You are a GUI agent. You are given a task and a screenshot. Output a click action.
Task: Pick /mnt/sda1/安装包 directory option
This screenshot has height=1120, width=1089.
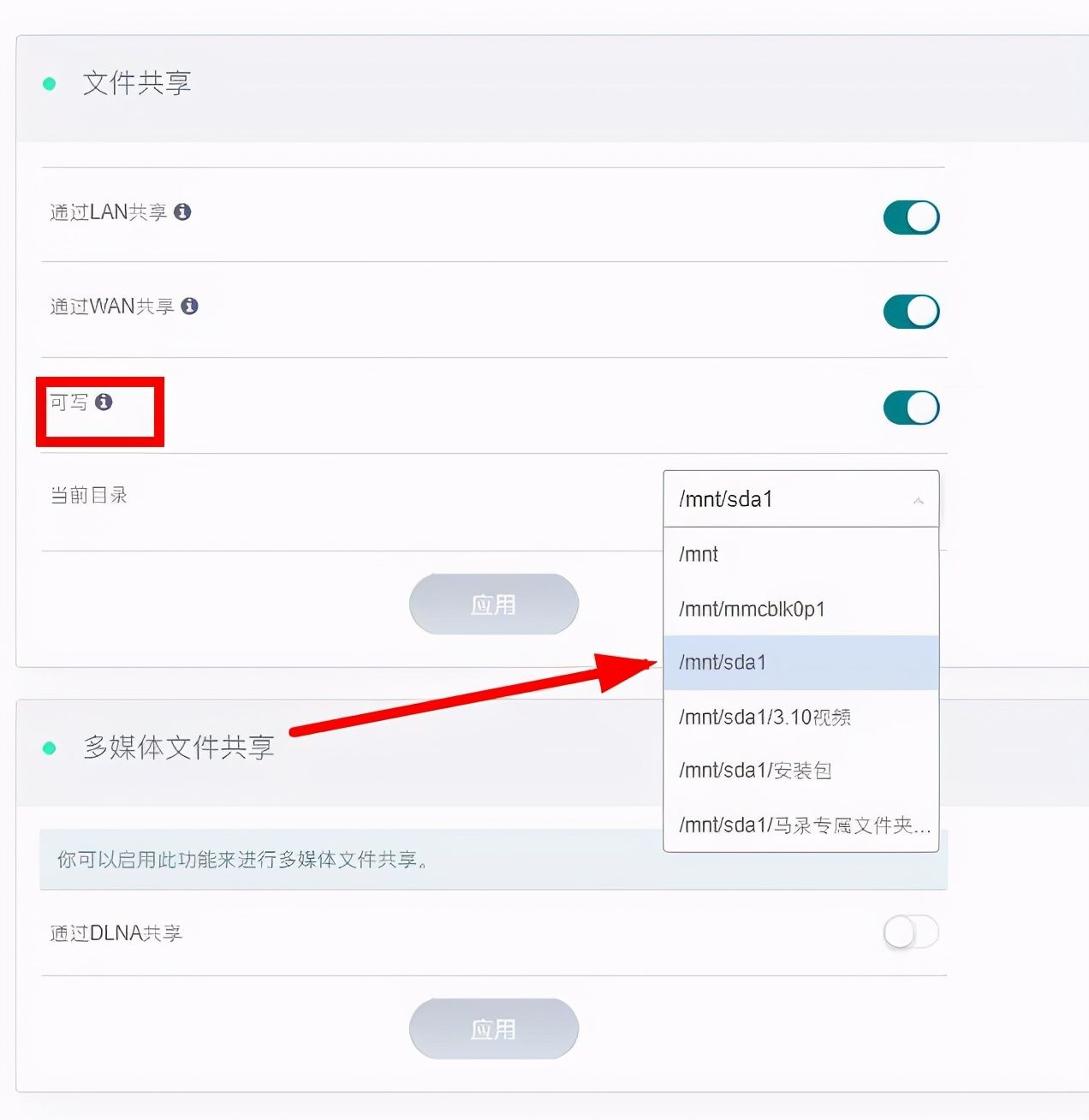[801, 771]
